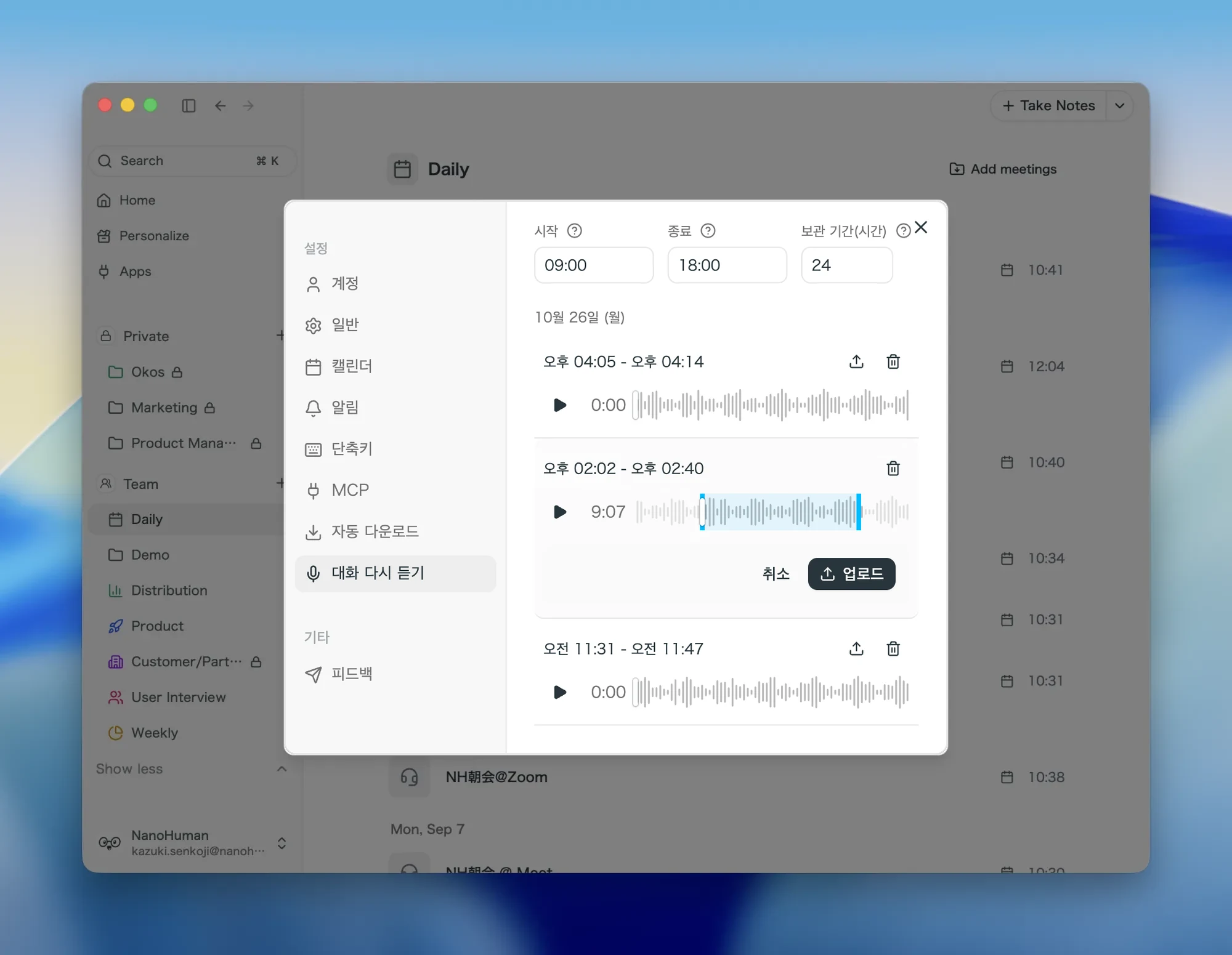Screen dimensions: 1232x955
Task: Click the 업로드 button
Action: coord(851,574)
